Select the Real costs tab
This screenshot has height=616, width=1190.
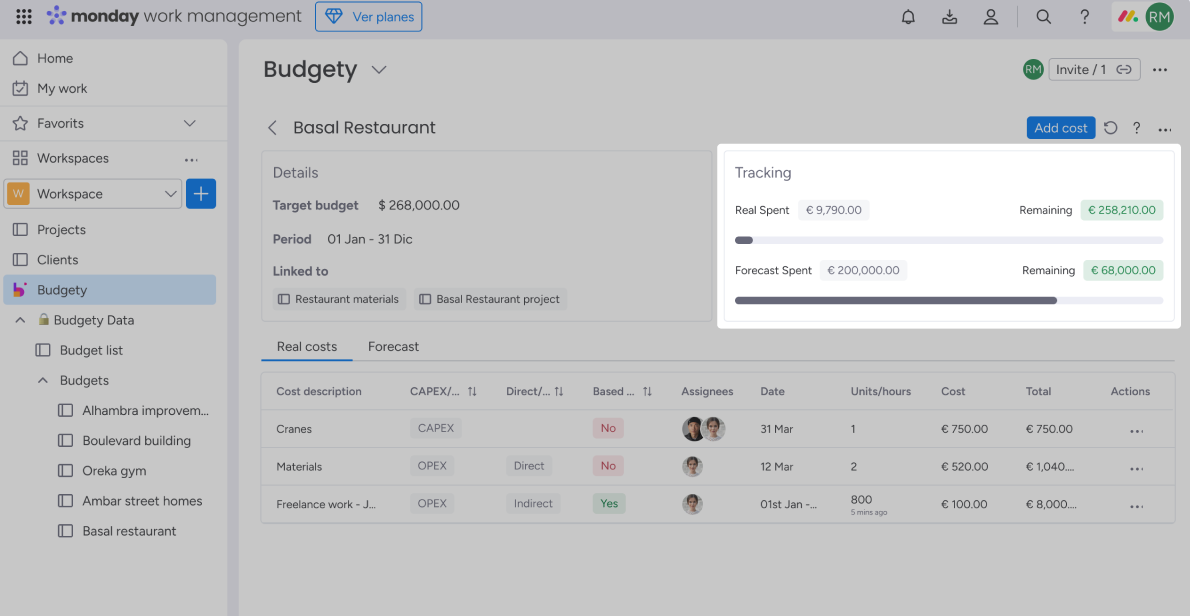click(x=306, y=346)
